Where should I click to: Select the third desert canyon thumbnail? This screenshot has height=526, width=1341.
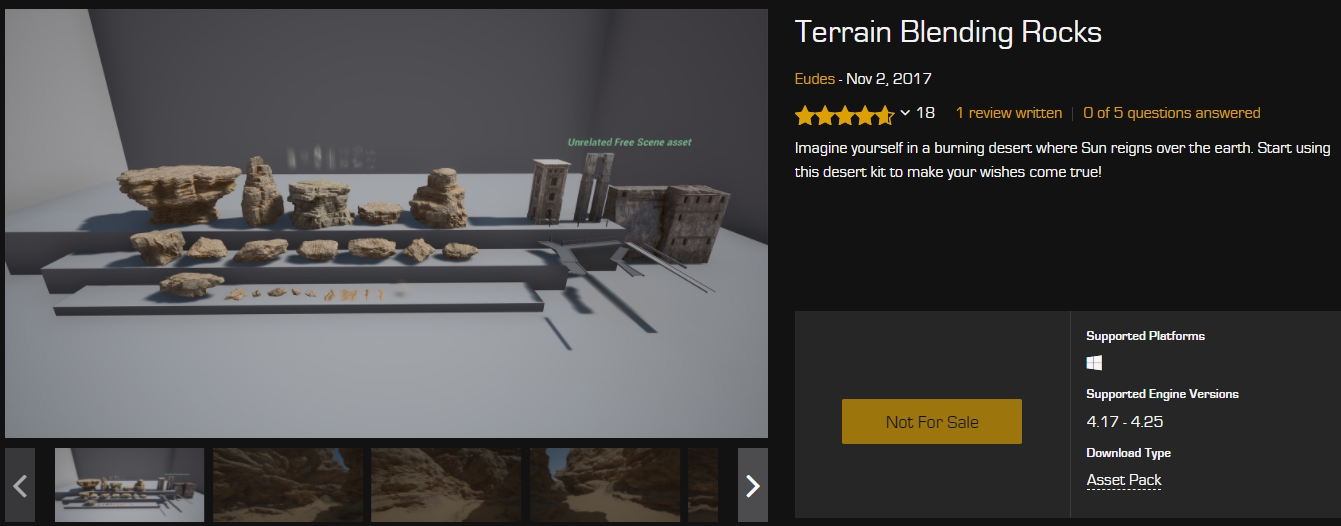446,486
